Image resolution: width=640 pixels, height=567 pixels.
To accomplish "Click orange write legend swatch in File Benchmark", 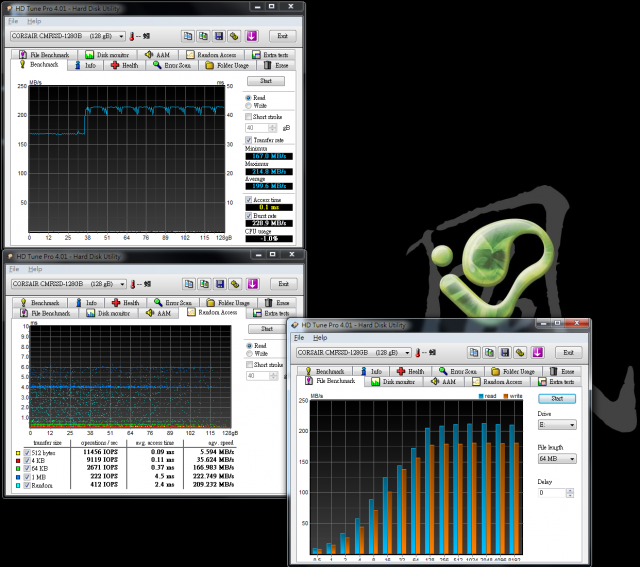I will [x=506, y=396].
